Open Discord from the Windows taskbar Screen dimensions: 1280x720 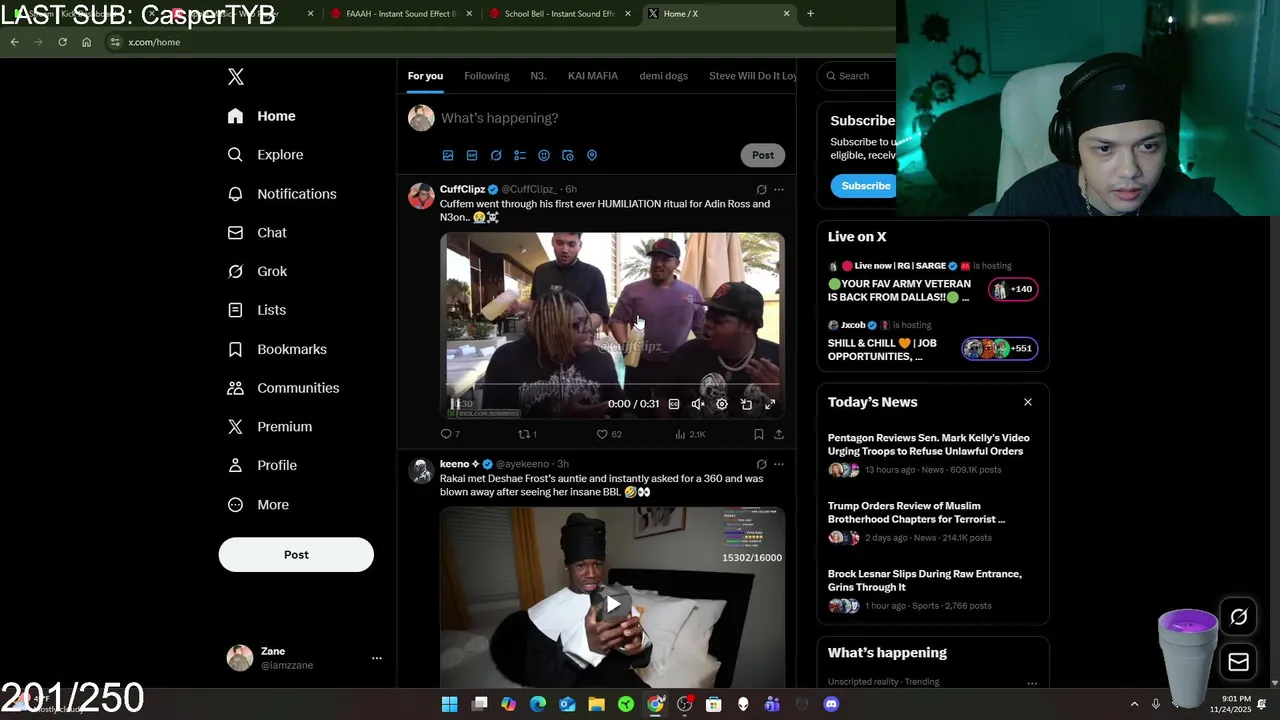pos(831,704)
